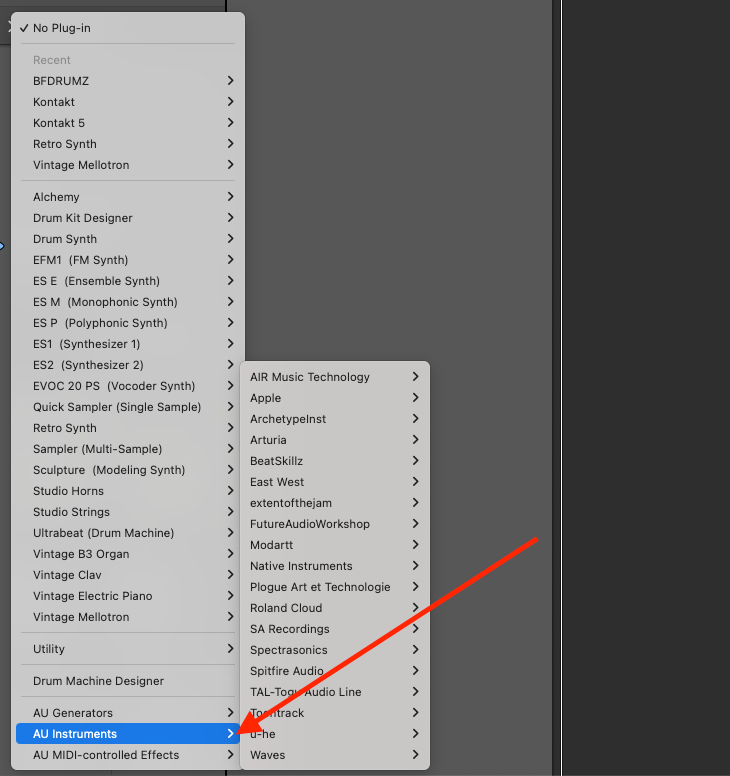The width and height of the screenshot is (730, 776).
Task: Open AU MIDI-controlled Effects submenu
Action: [128, 755]
